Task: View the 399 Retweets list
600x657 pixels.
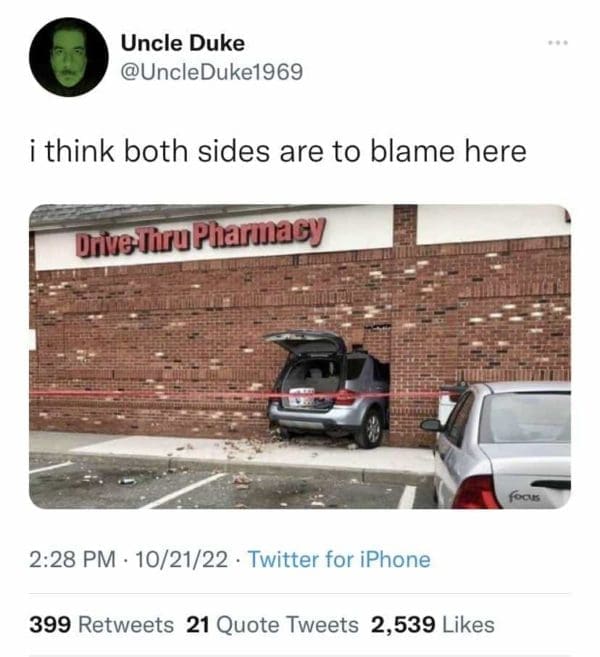Action: click(x=101, y=625)
